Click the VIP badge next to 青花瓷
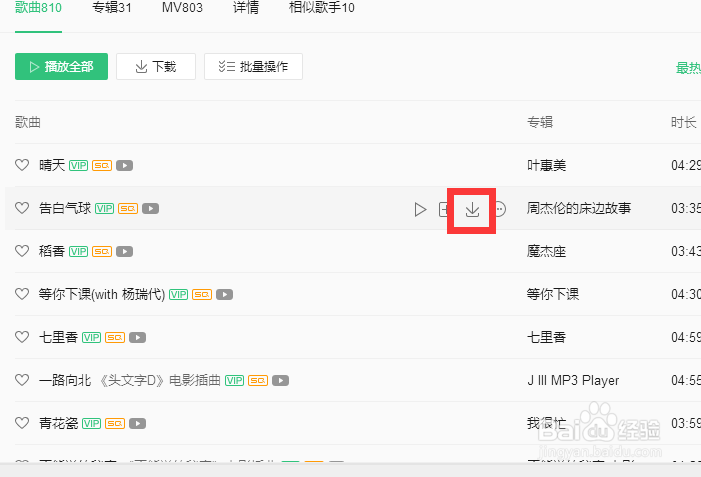This screenshot has height=477, width=701. pos(91,423)
